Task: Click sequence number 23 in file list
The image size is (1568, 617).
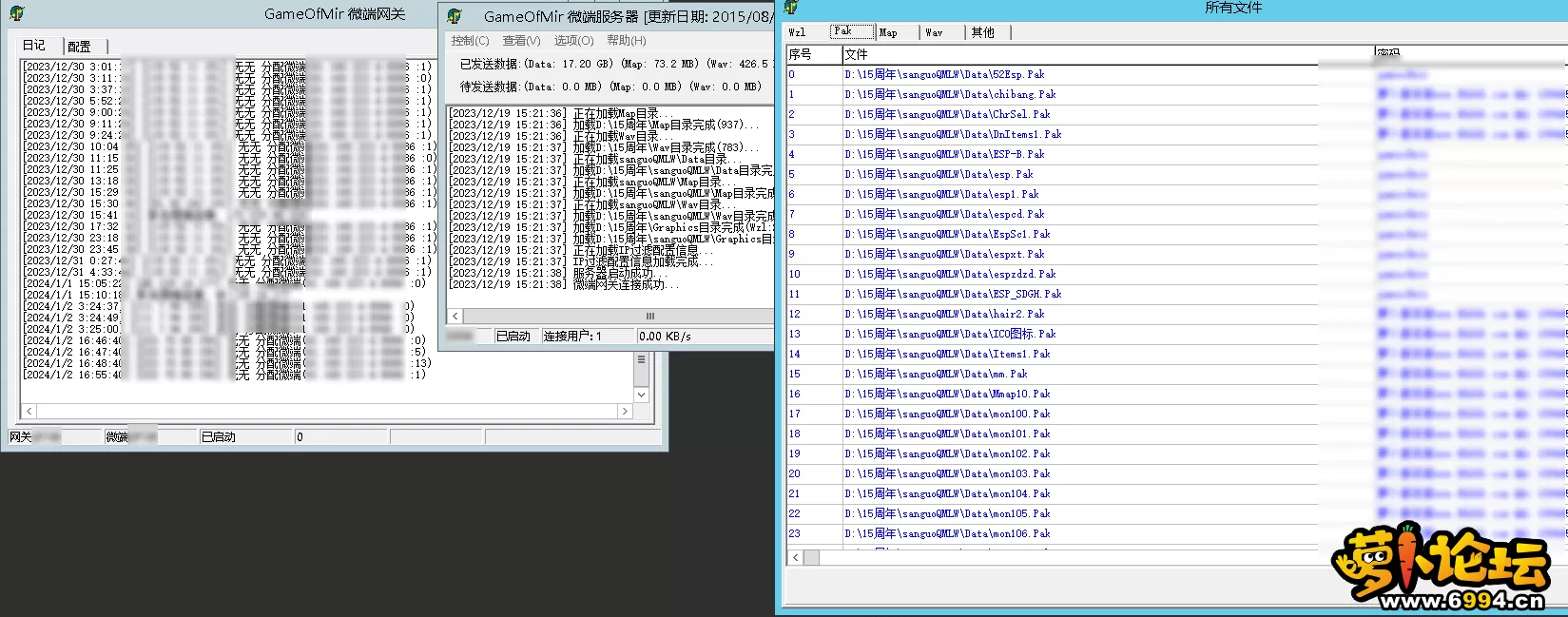Action: 795,533
